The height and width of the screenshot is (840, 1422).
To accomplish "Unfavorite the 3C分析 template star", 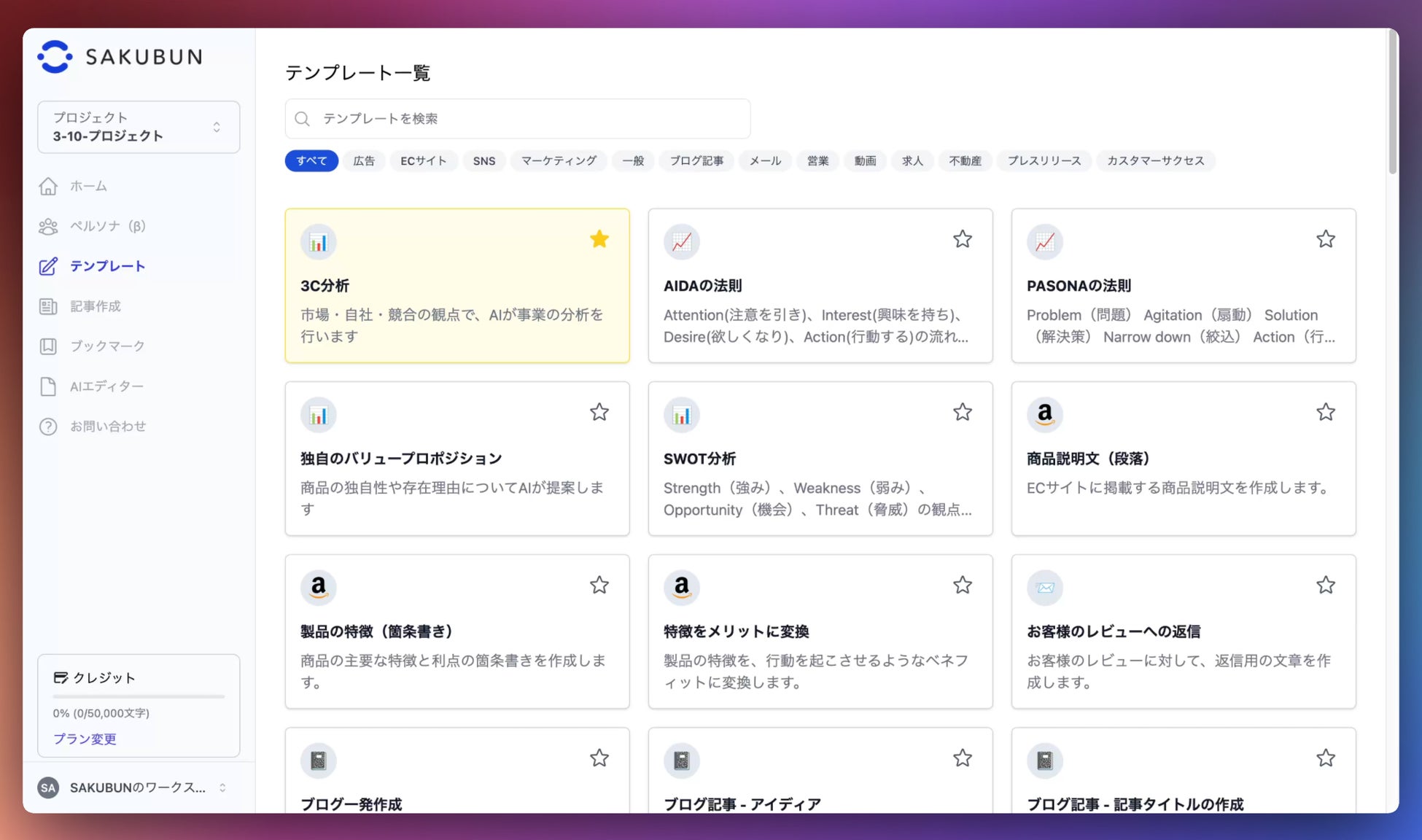I will 599,239.
